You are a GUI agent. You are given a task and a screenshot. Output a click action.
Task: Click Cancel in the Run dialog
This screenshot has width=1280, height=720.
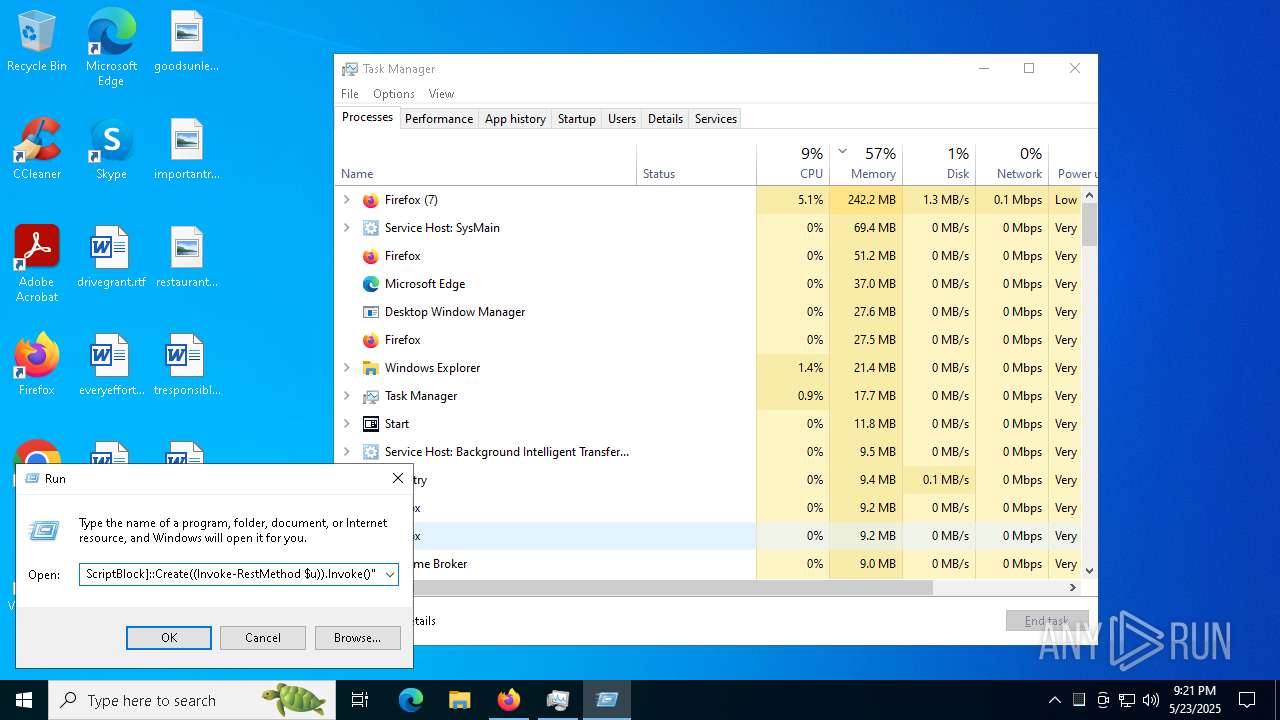tap(263, 638)
